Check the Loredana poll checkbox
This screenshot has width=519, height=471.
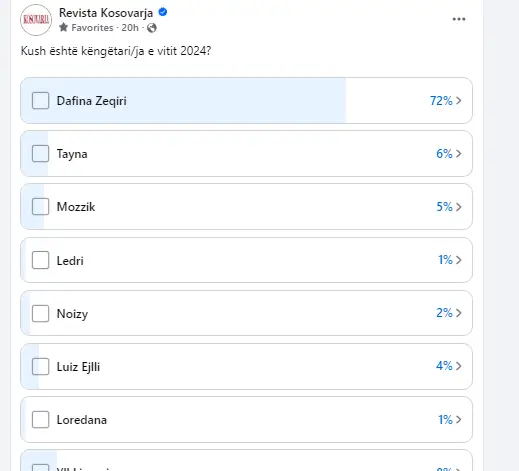click(40, 419)
